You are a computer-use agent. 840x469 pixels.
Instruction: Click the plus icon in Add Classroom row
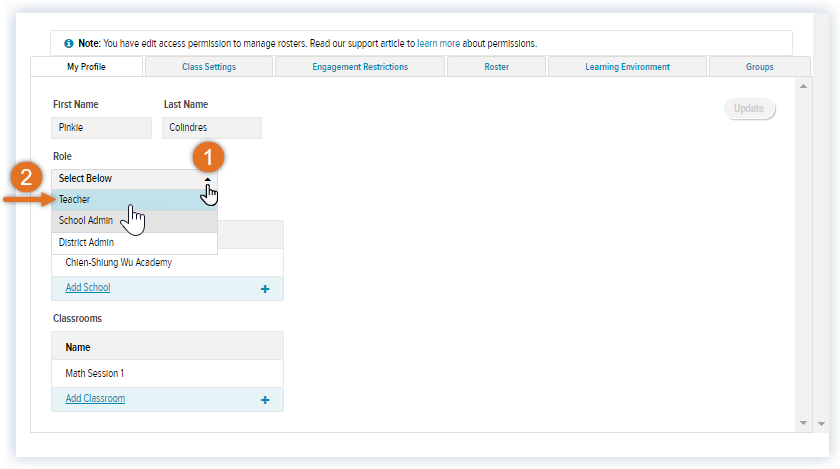click(x=265, y=400)
